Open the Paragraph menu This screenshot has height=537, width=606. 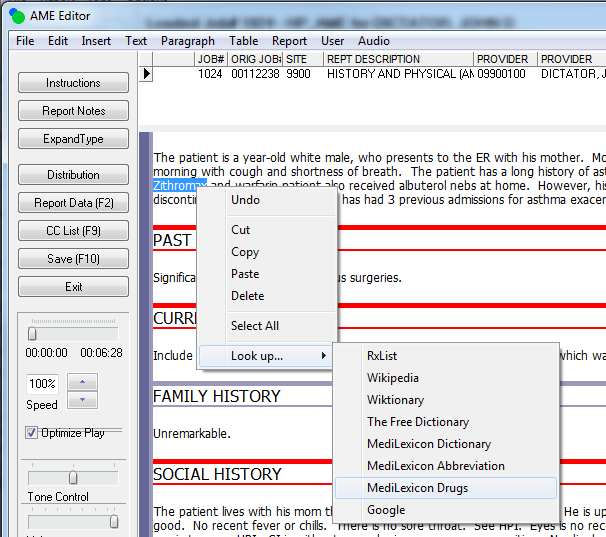tap(187, 41)
